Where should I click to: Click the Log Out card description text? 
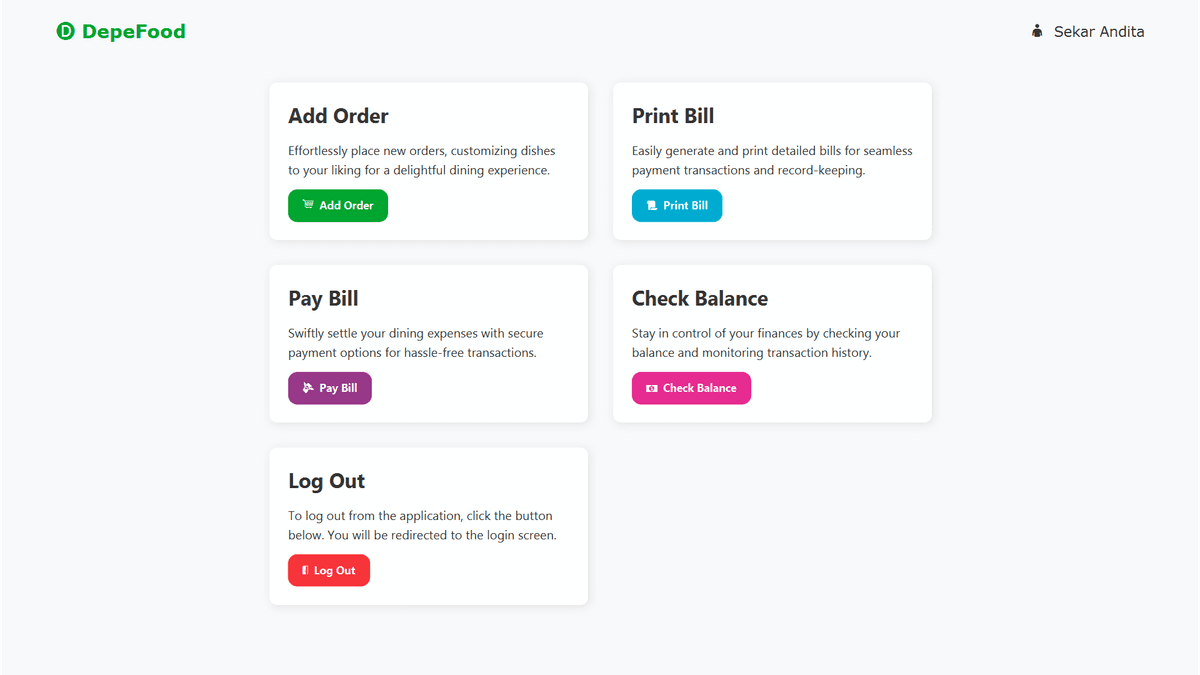[422, 526]
